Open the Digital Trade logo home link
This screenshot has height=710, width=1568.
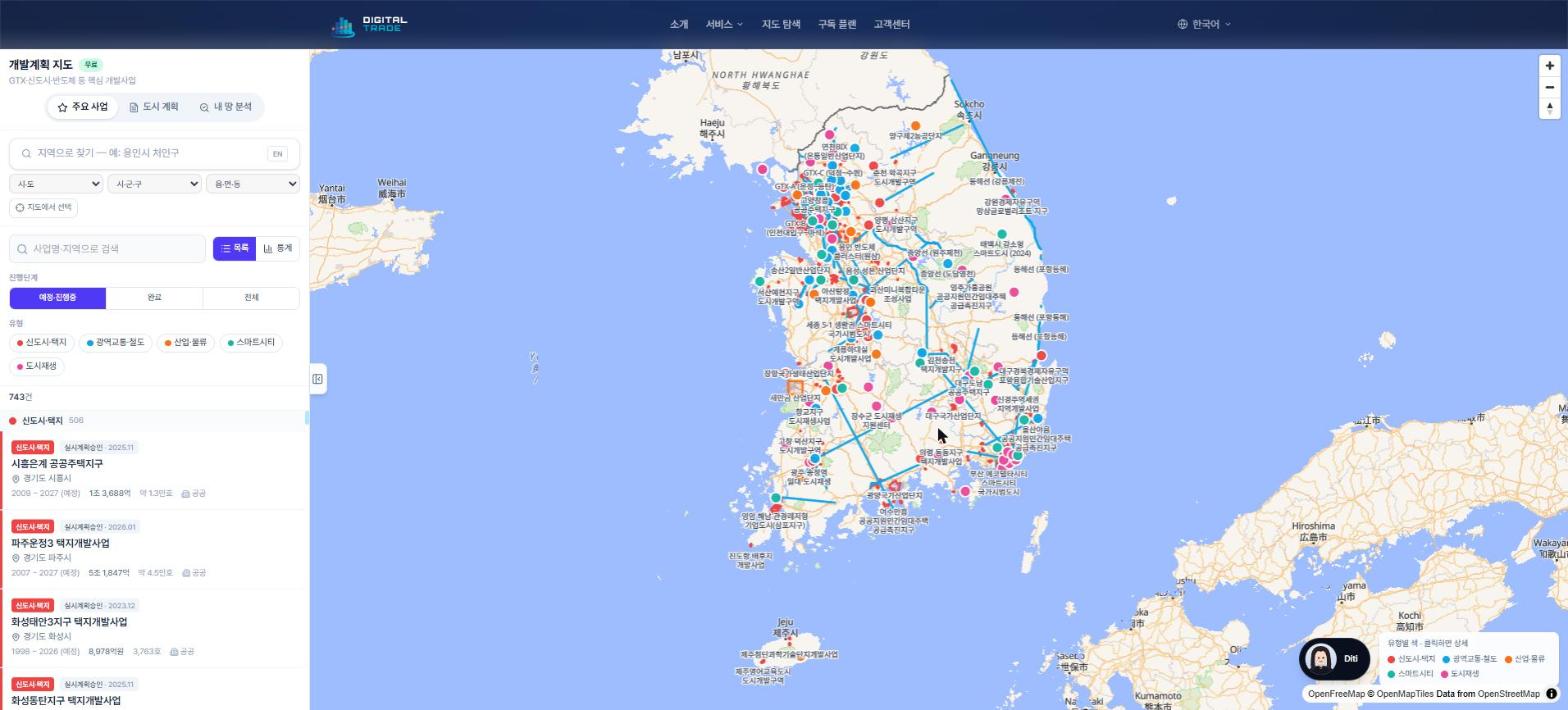point(370,24)
